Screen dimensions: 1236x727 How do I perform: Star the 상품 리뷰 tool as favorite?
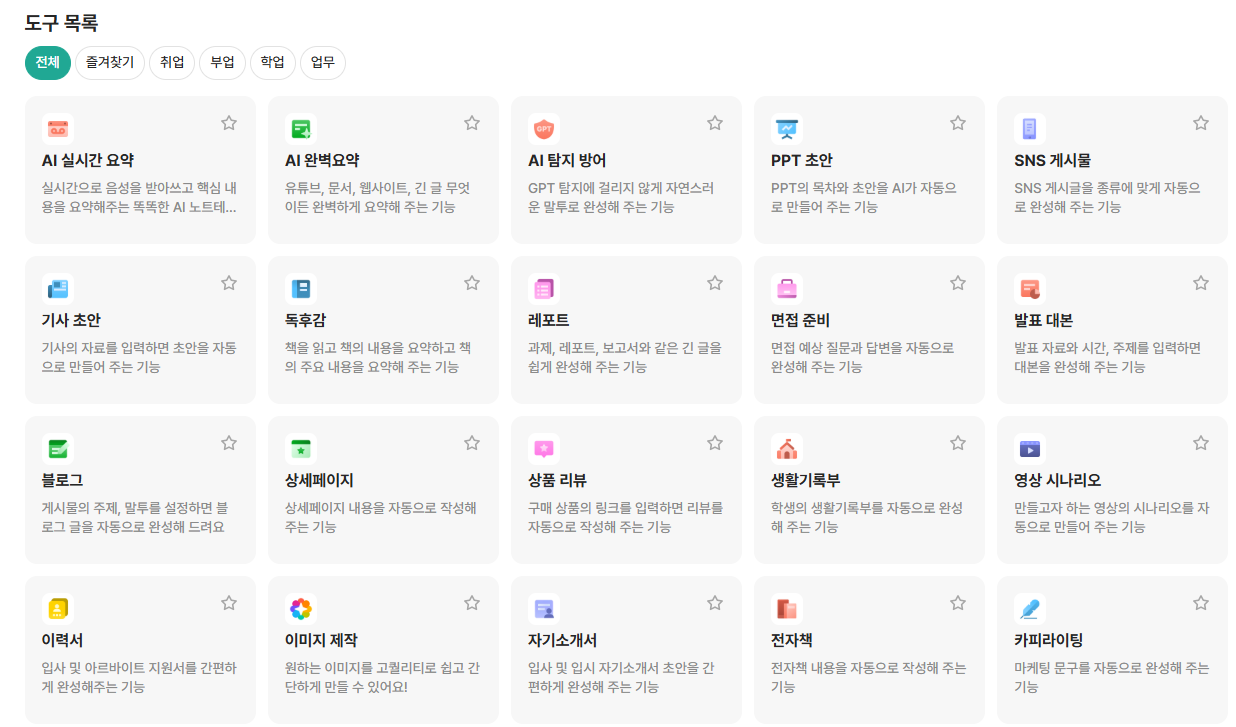pos(715,443)
